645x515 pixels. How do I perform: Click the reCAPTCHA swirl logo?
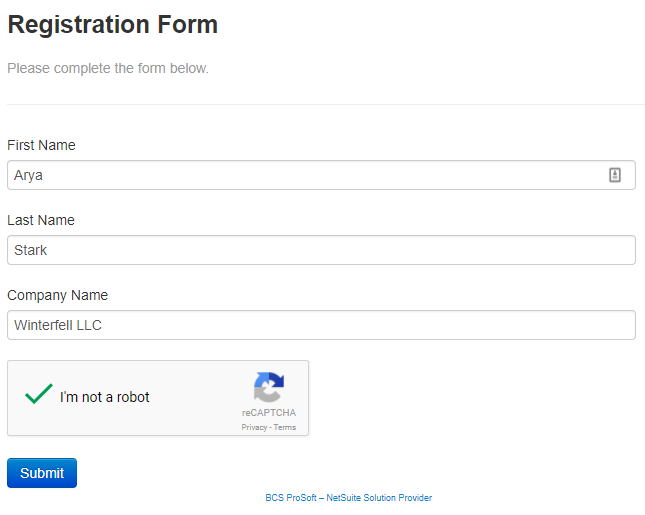269,387
